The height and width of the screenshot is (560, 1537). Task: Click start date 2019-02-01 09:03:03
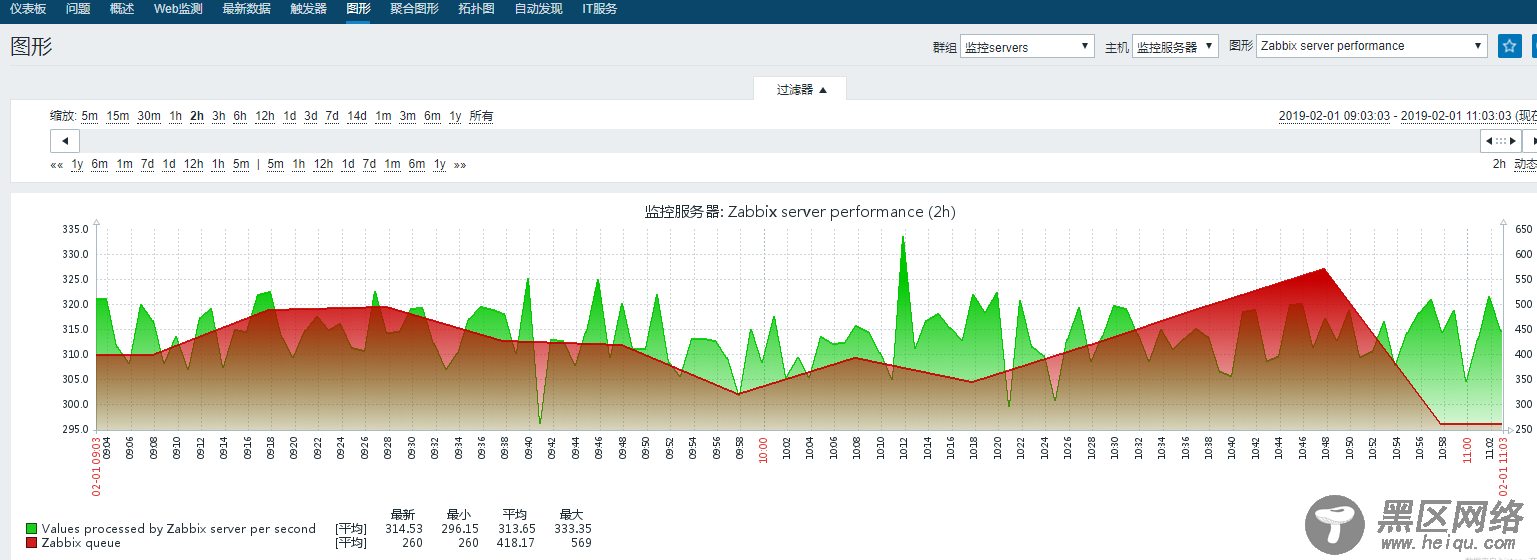(x=1334, y=116)
